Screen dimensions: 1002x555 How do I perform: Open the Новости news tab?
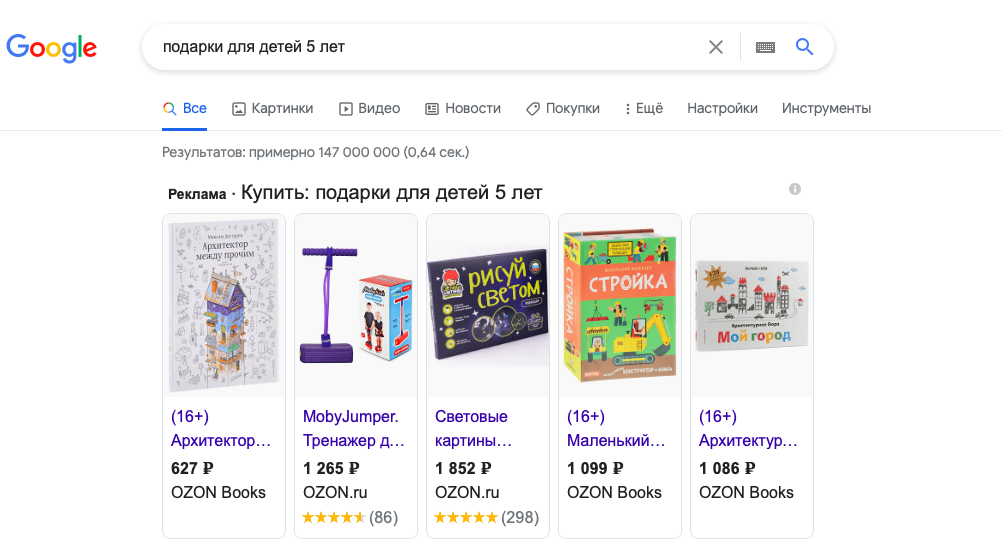click(462, 108)
